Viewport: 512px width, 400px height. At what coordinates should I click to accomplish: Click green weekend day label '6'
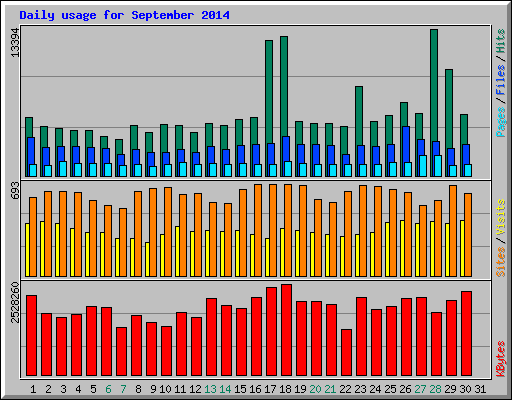tap(108, 389)
